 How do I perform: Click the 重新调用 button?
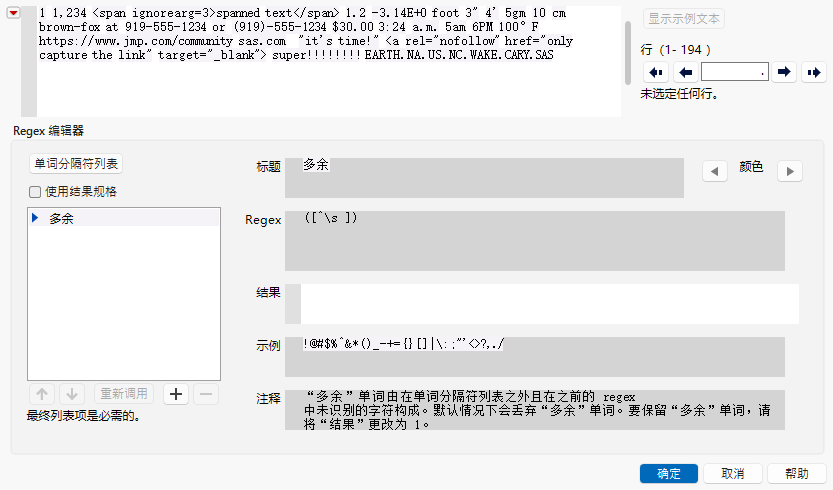click(x=124, y=394)
